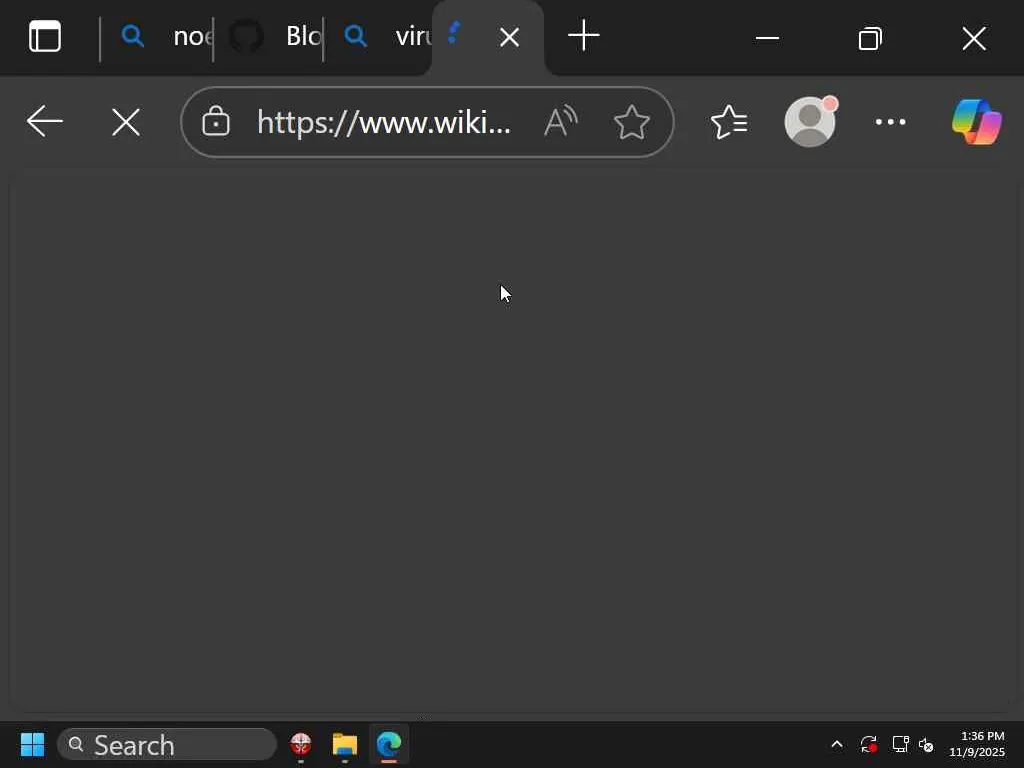Open a new tab with plus button

[584, 35]
